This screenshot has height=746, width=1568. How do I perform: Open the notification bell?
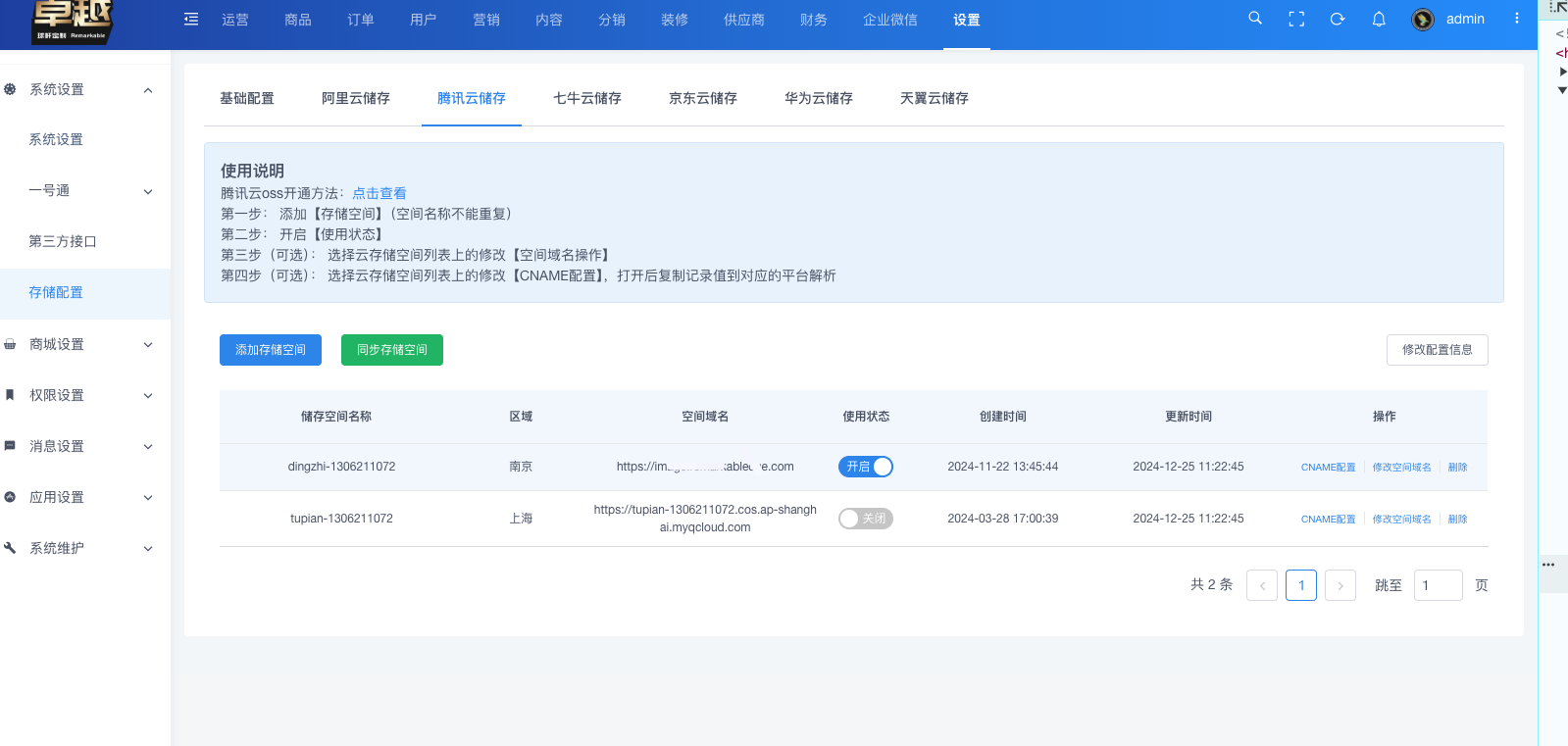1379,19
